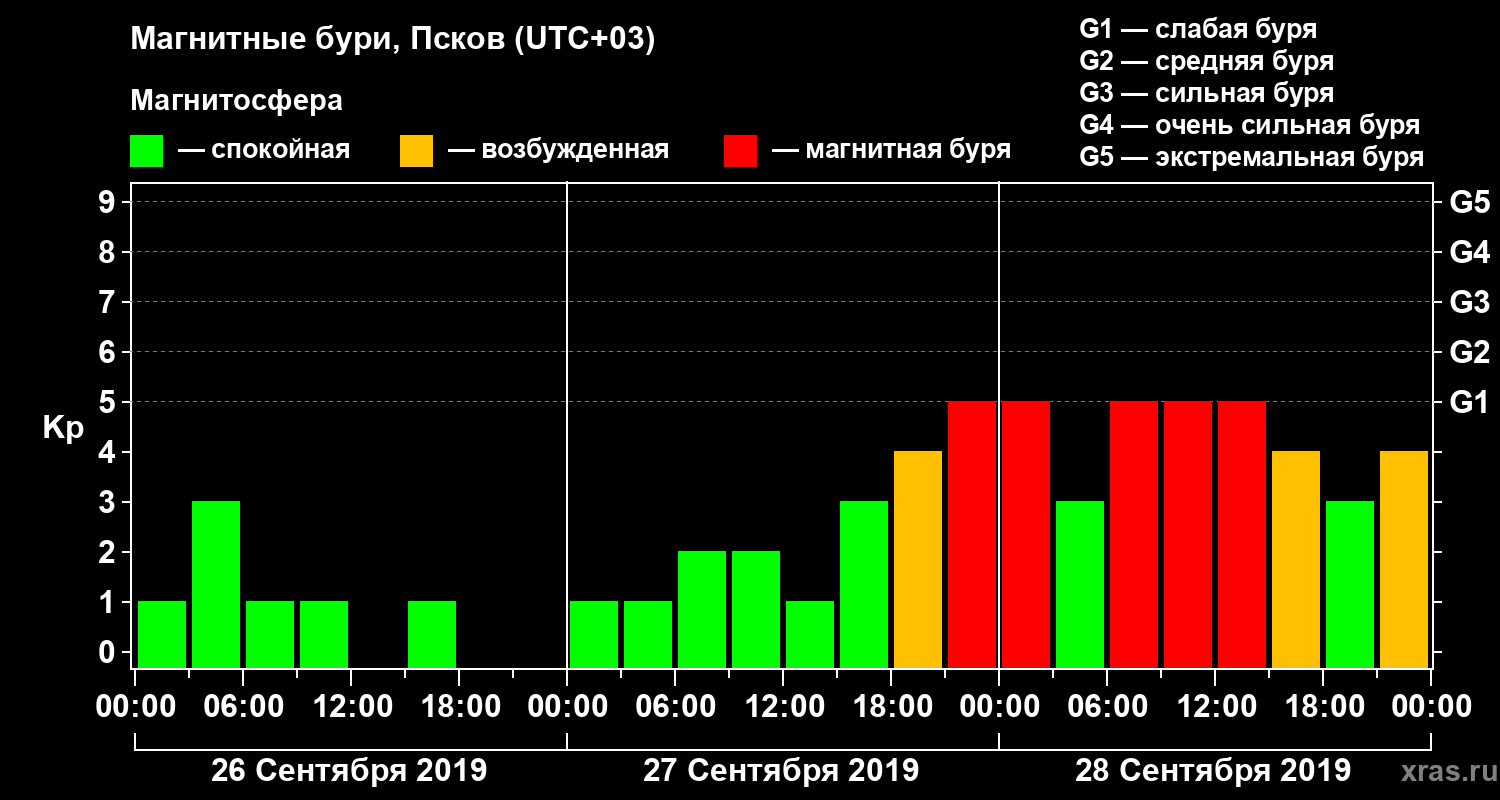Click the Kp axis value 9

coord(109,203)
